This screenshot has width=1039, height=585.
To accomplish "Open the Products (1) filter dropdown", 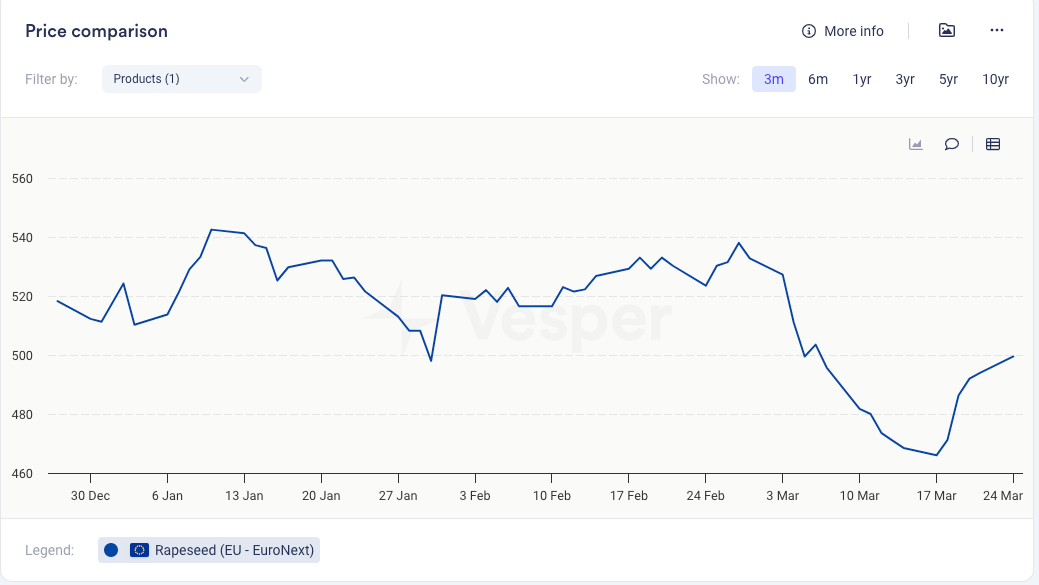I will (x=181, y=79).
